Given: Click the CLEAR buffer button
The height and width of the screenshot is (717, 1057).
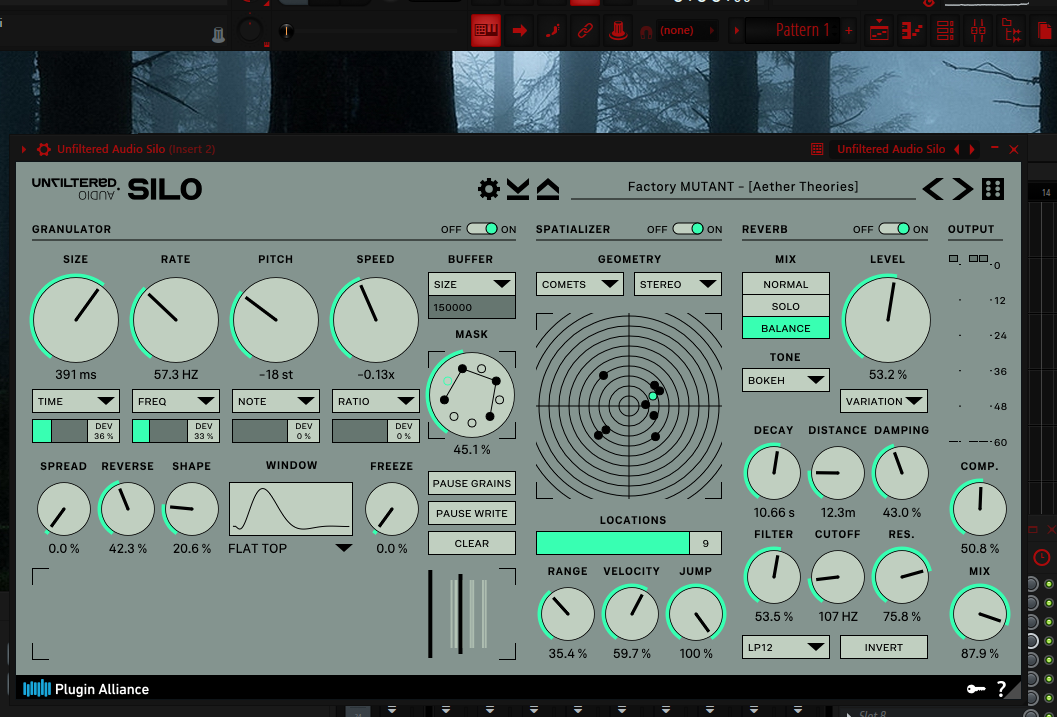Looking at the screenshot, I should [x=472, y=543].
